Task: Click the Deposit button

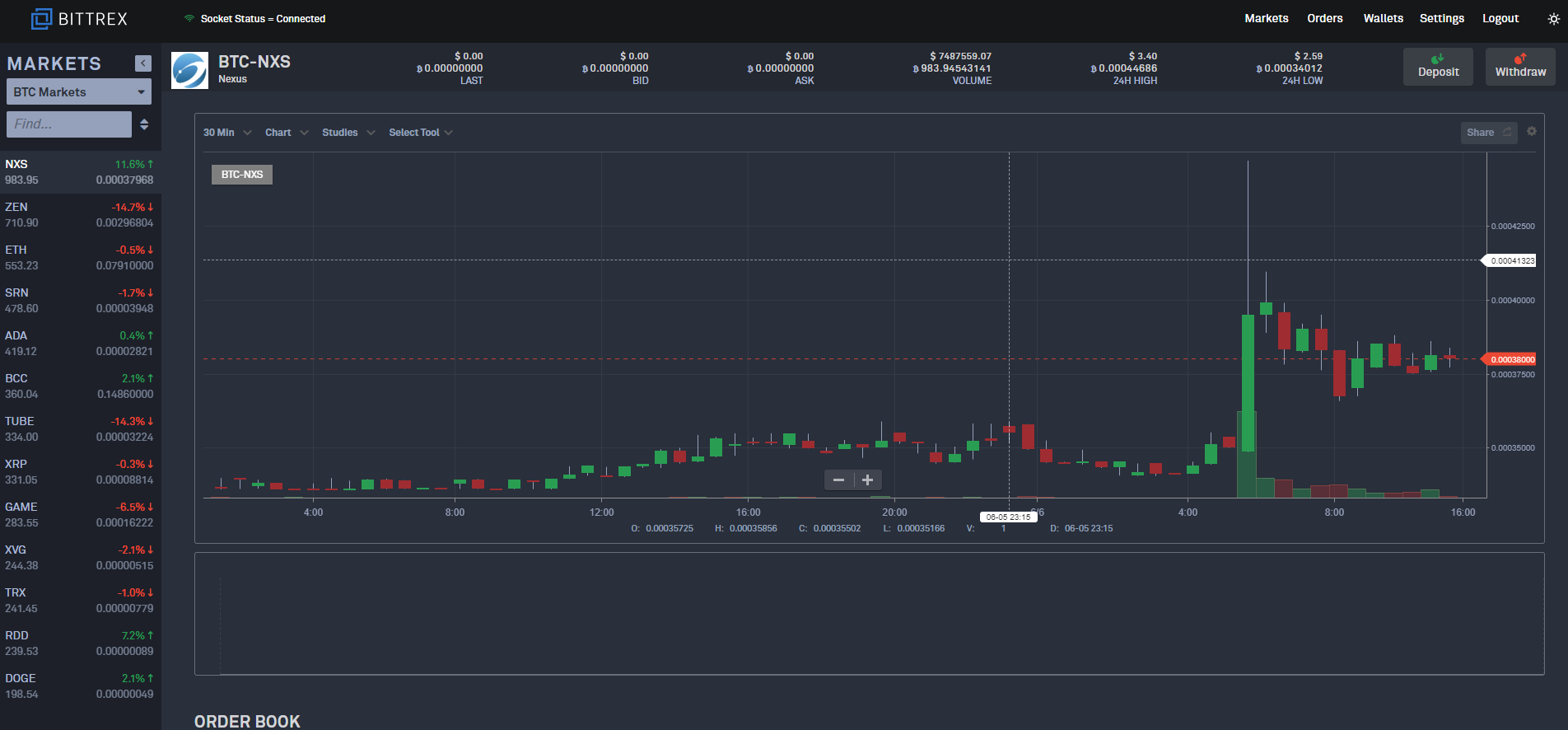Action: (1438, 66)
